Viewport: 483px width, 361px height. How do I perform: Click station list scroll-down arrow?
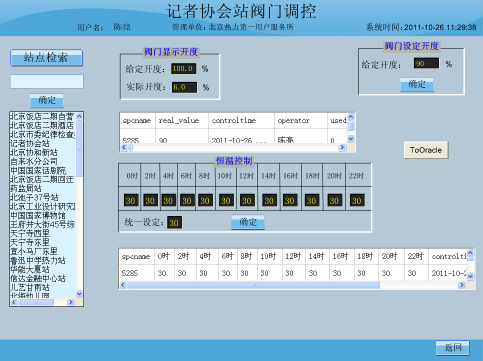click(x=79, y=294)
